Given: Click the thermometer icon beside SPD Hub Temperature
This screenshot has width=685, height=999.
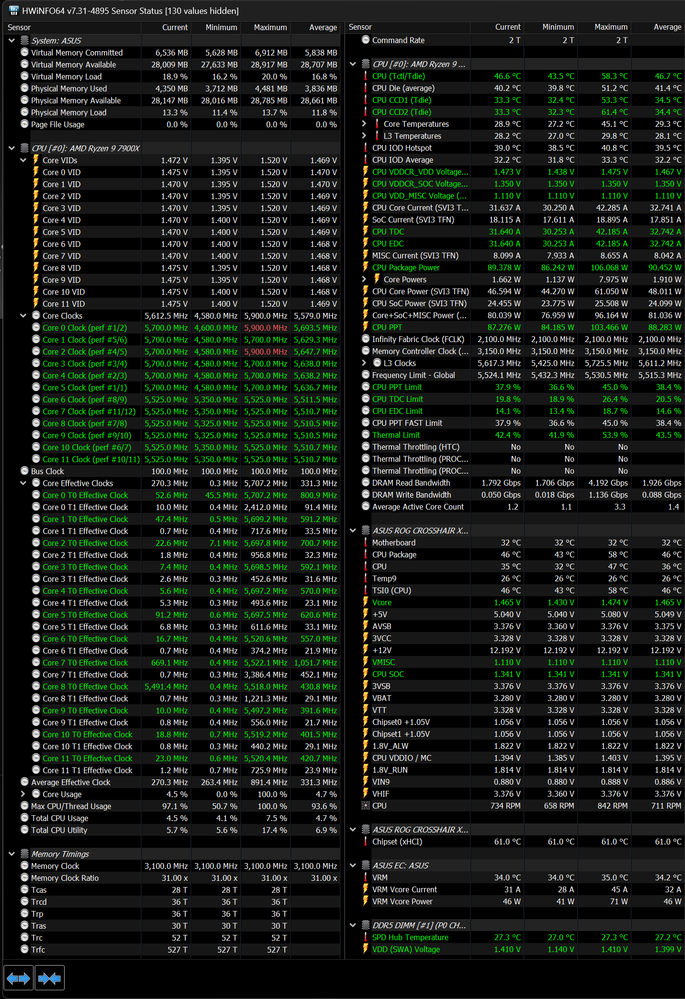Looking at the screenshot, I should 366,937.
